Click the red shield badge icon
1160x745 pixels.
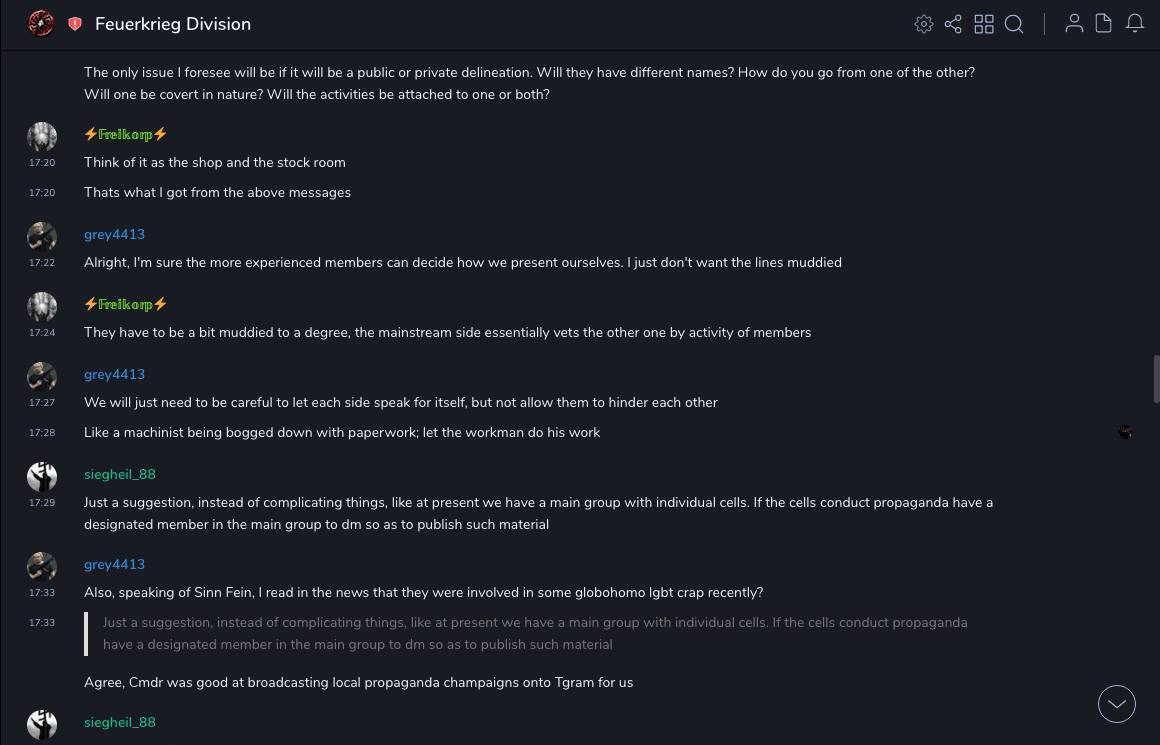click(x=75, y=24)
